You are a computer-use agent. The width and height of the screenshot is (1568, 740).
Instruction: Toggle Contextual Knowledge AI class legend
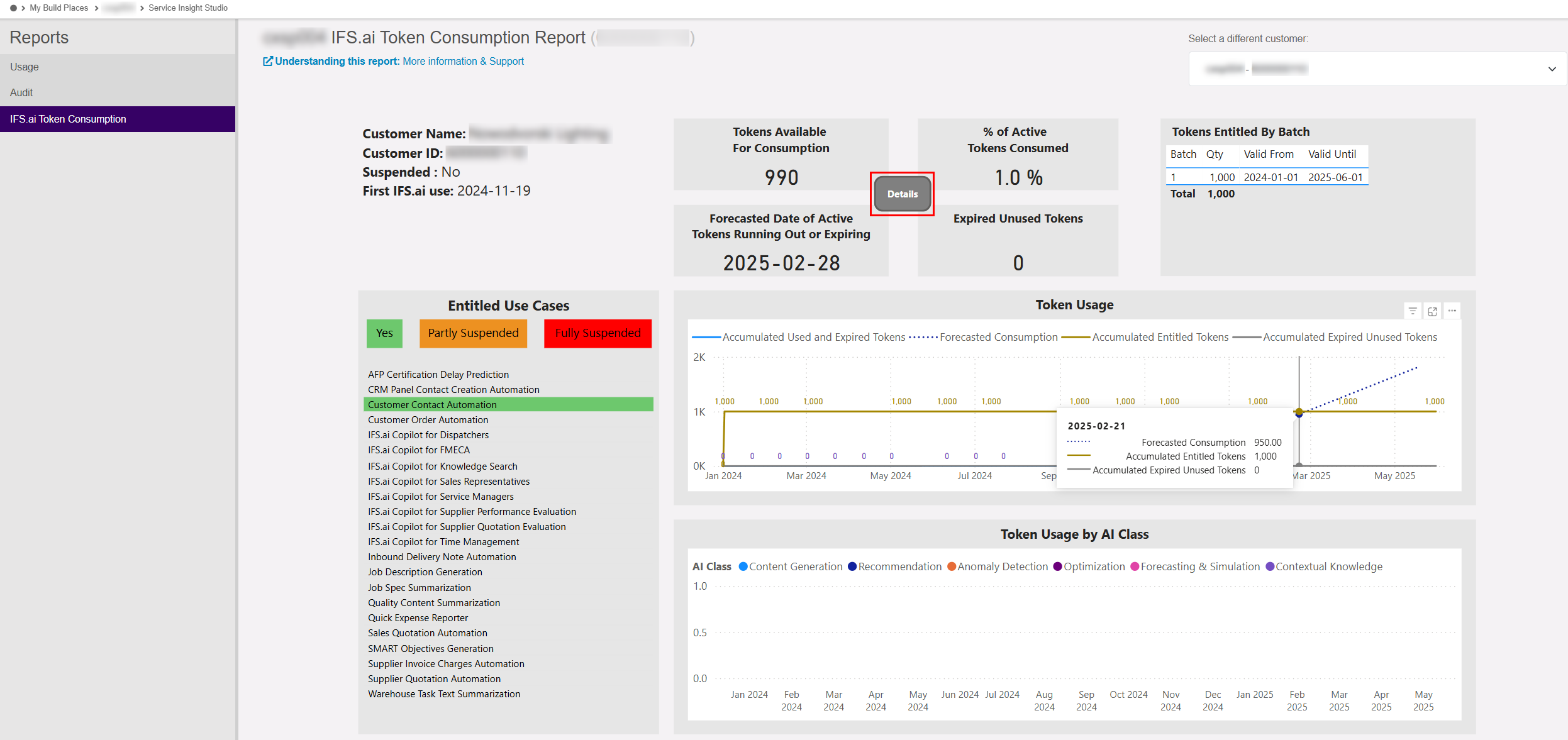click(x=1324, y=566)
